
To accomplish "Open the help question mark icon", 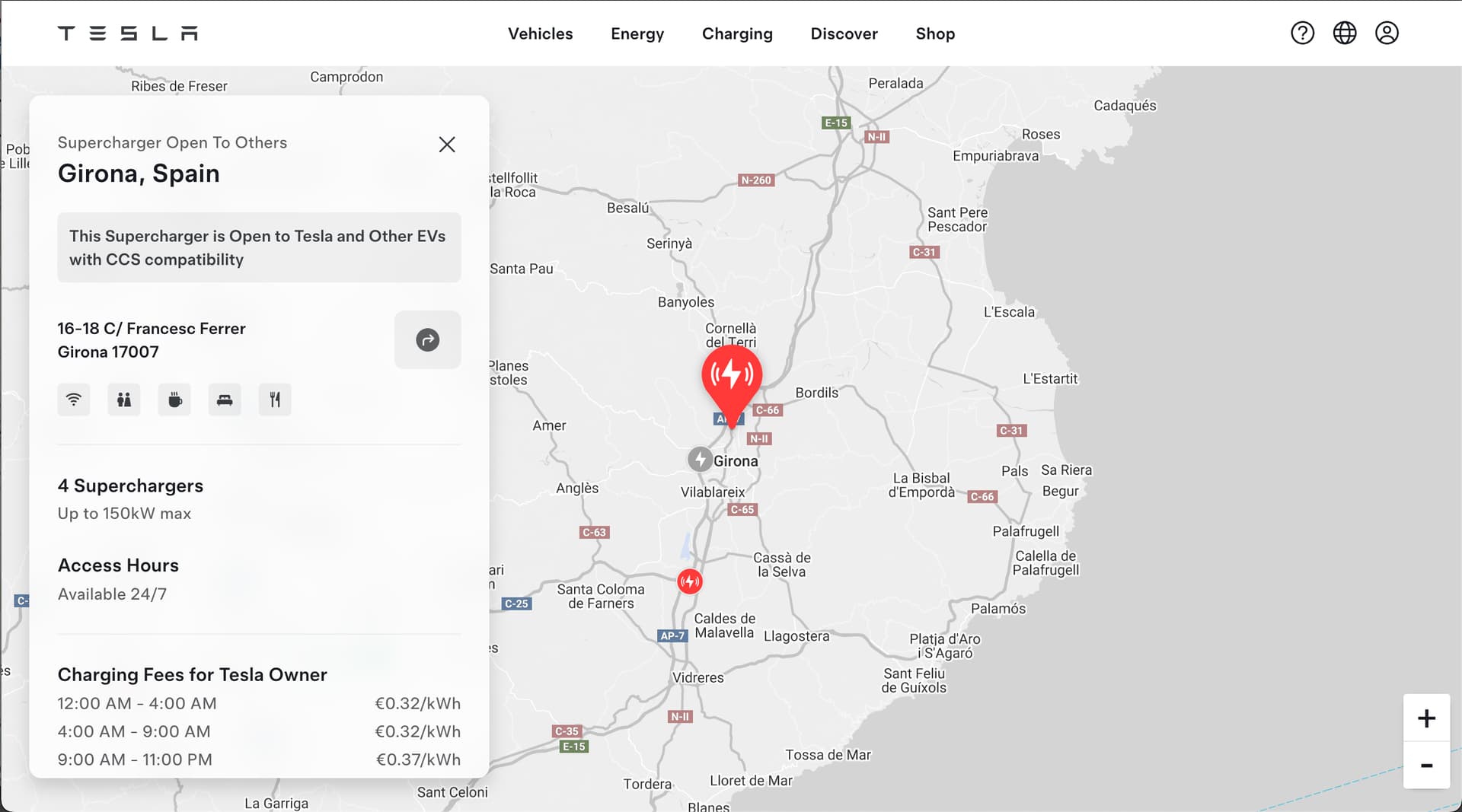I will tap(1302, 33).
